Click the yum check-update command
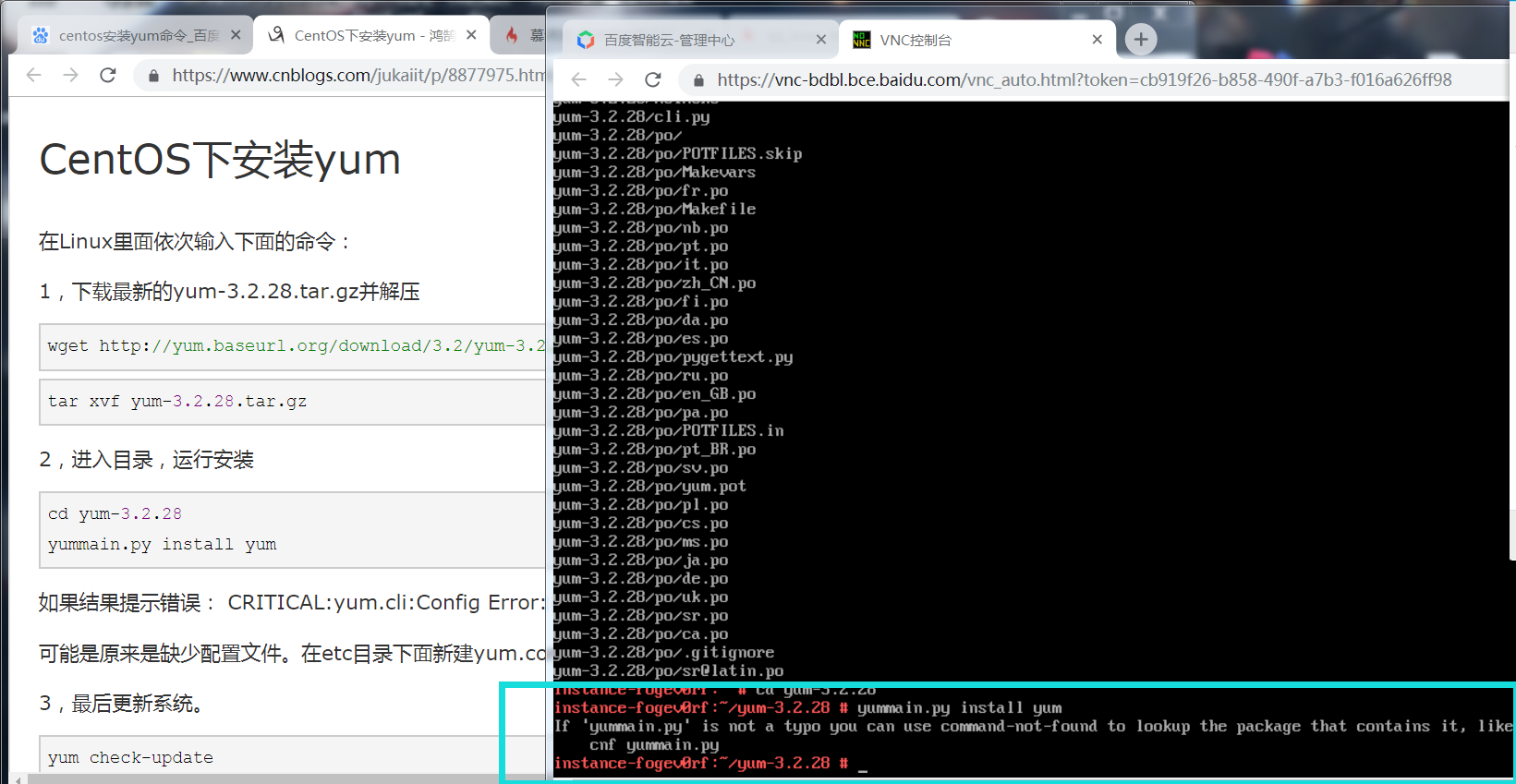This screenshot has width=1516, height=784. click(130, 757)
